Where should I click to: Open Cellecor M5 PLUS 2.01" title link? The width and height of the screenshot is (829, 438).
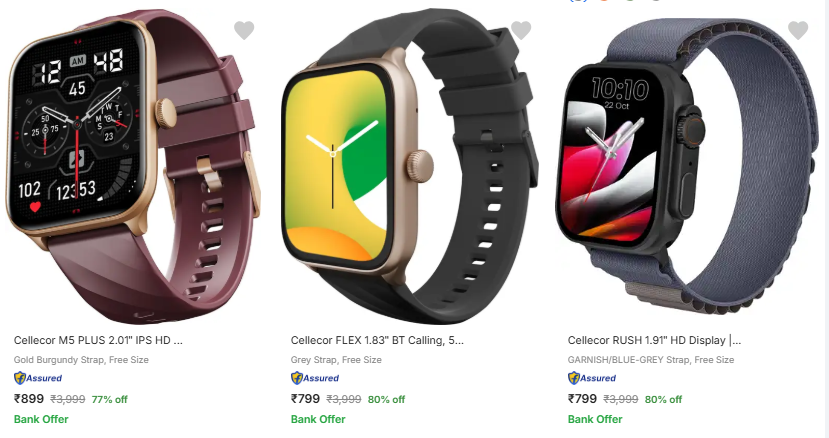98,340
